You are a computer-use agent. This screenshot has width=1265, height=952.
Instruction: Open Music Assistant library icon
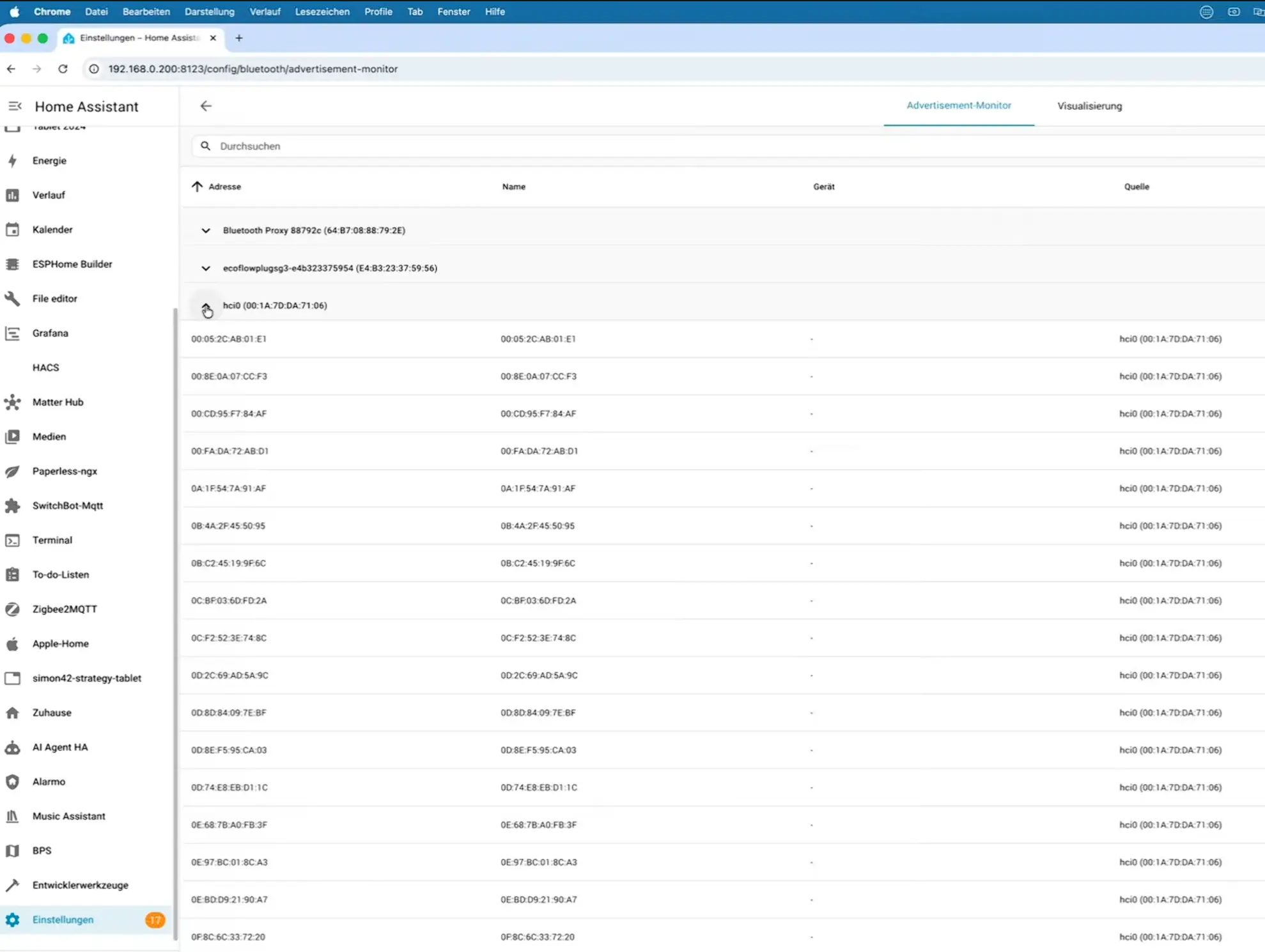12,816
